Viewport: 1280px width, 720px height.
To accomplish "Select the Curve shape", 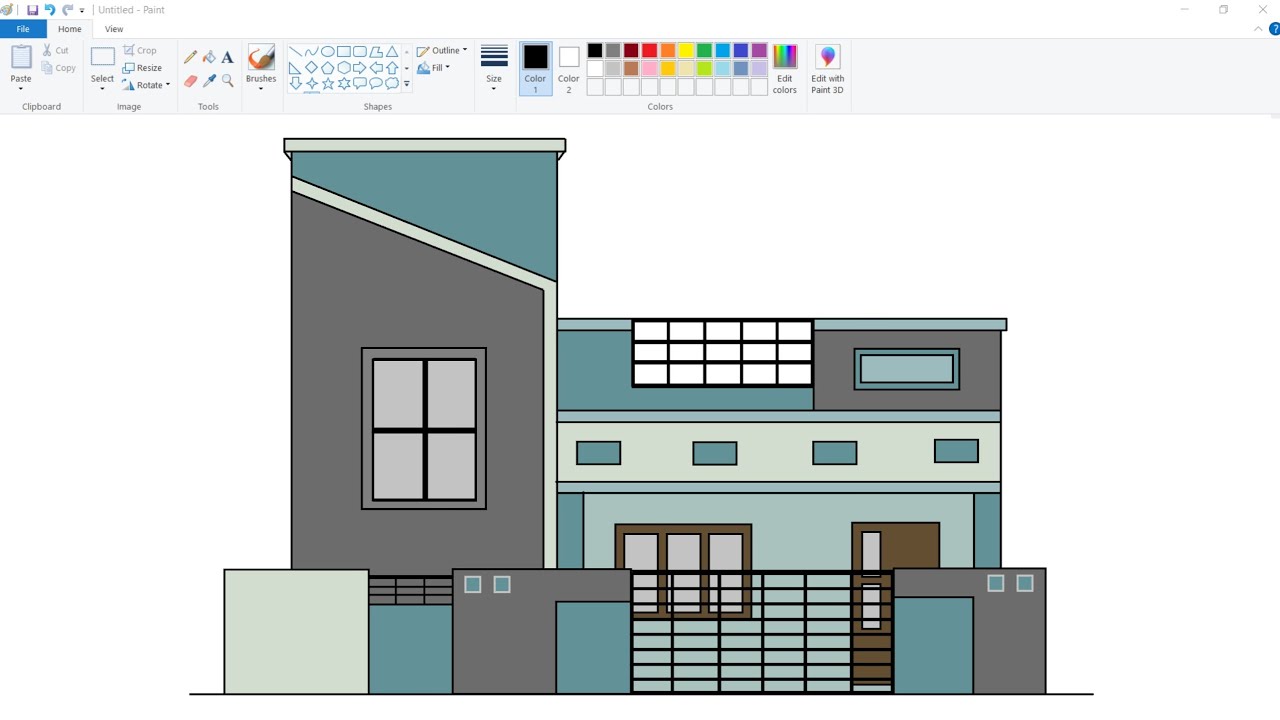I will click(311, 52).
